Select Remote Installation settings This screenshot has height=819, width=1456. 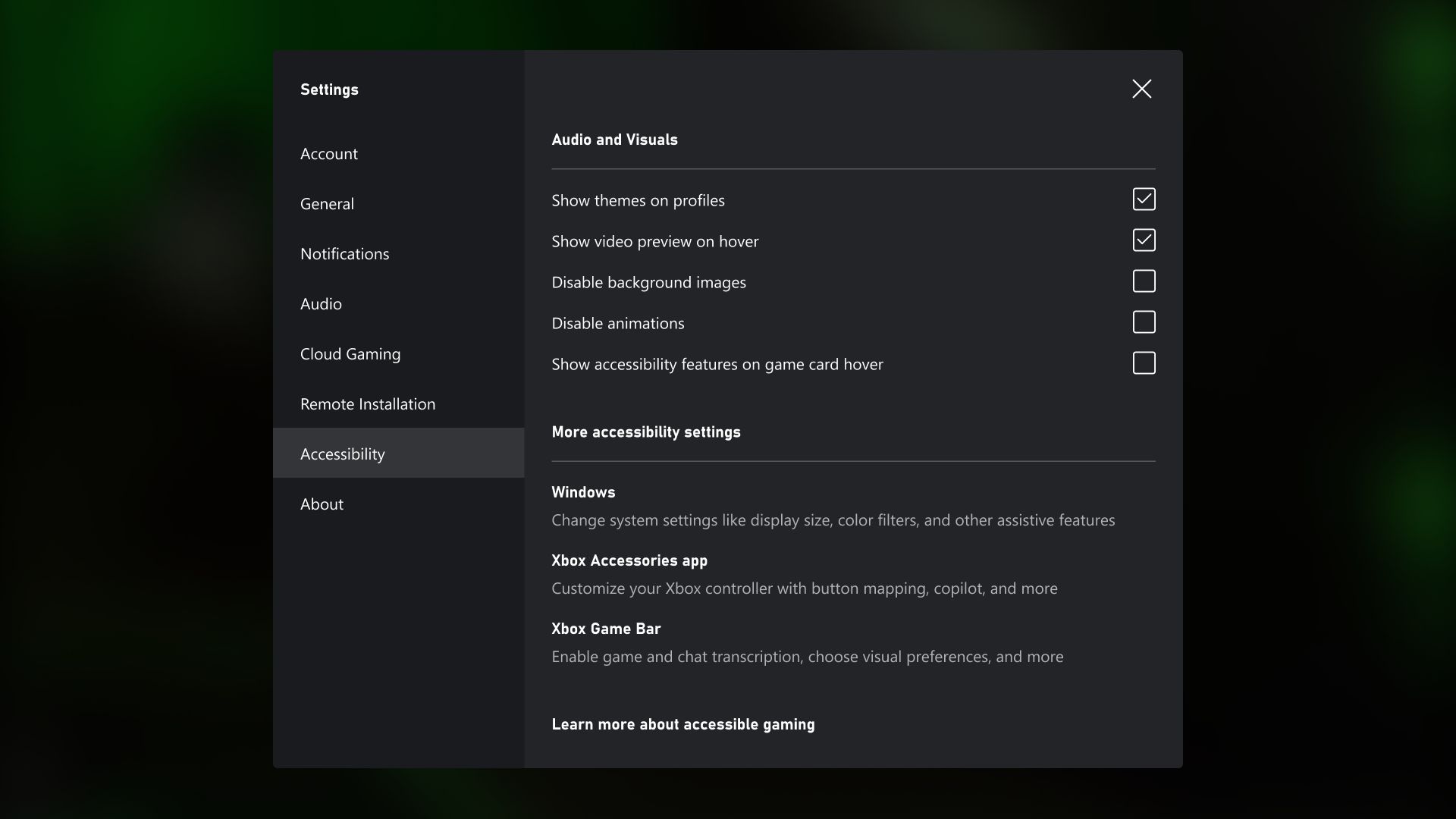(x=368, y=403)
